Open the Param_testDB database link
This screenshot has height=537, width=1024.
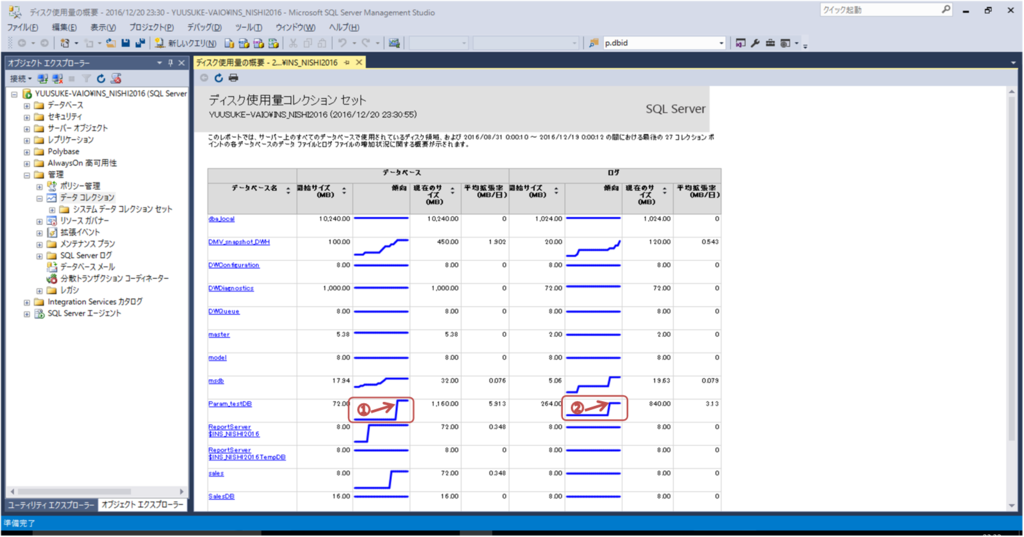pyautogui.click(x=230, y=404)
